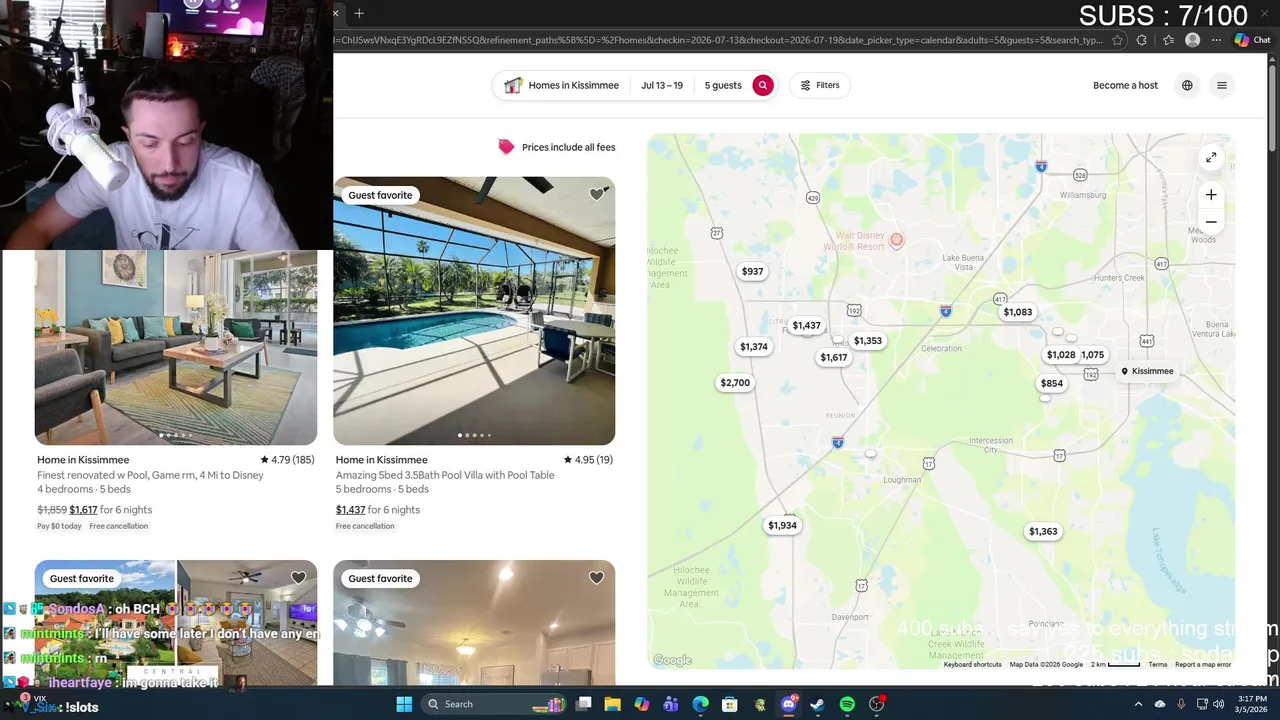
Task: Zoom in on the map
Action: click(1211, 195)
